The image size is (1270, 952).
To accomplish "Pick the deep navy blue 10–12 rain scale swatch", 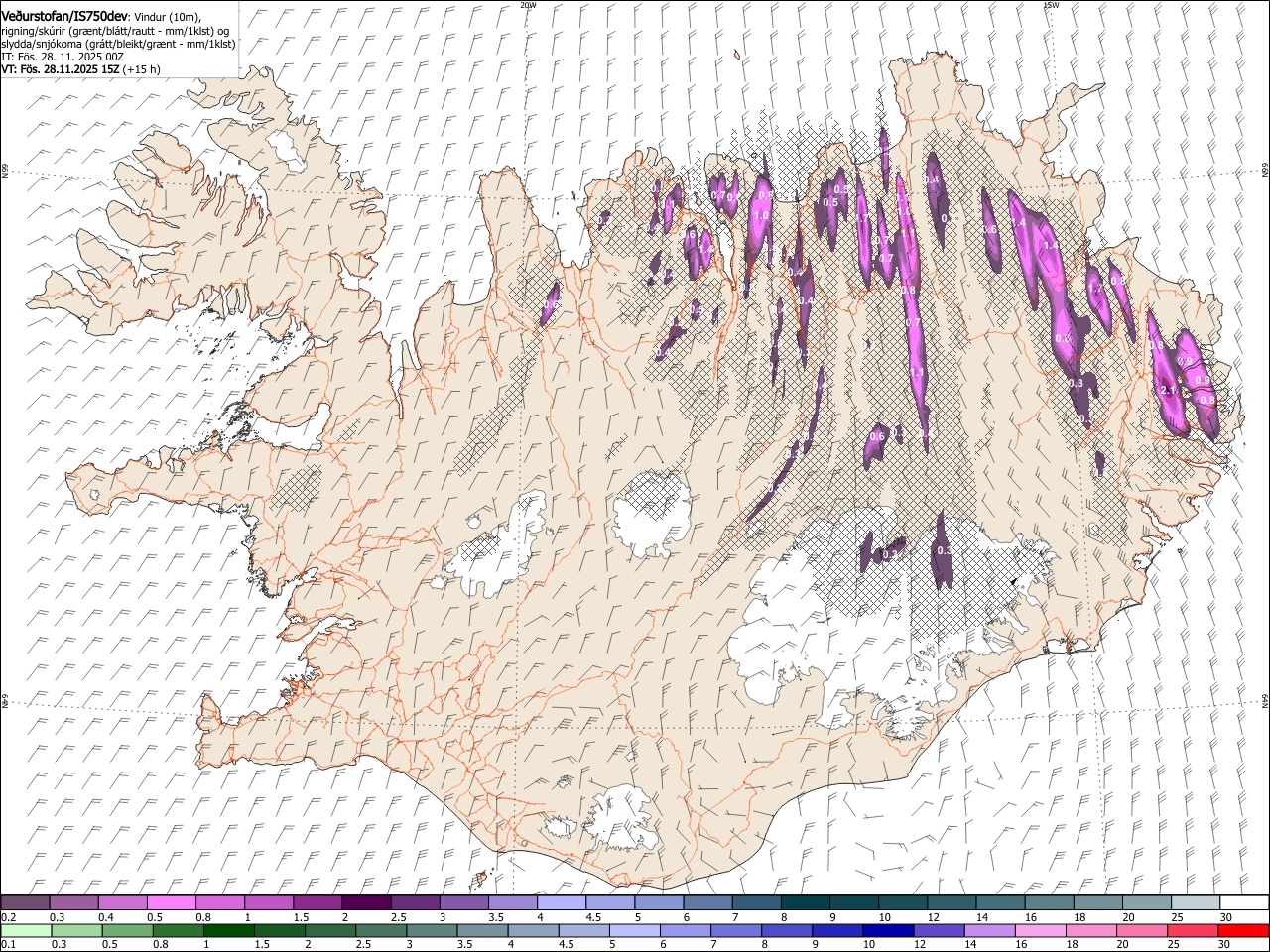I will [888, 930].
